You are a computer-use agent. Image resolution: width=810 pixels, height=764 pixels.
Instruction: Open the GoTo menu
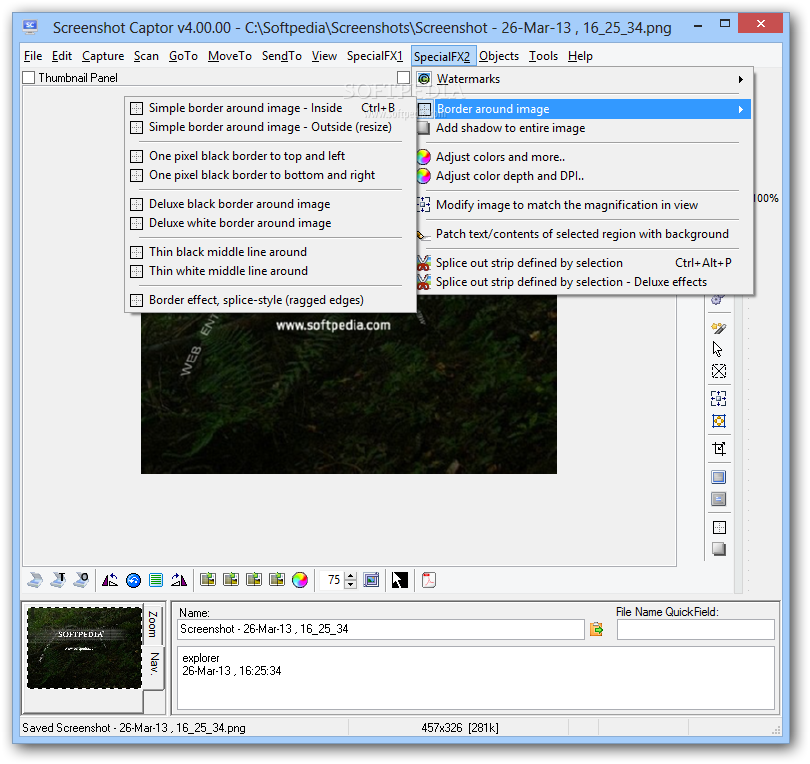183,56
